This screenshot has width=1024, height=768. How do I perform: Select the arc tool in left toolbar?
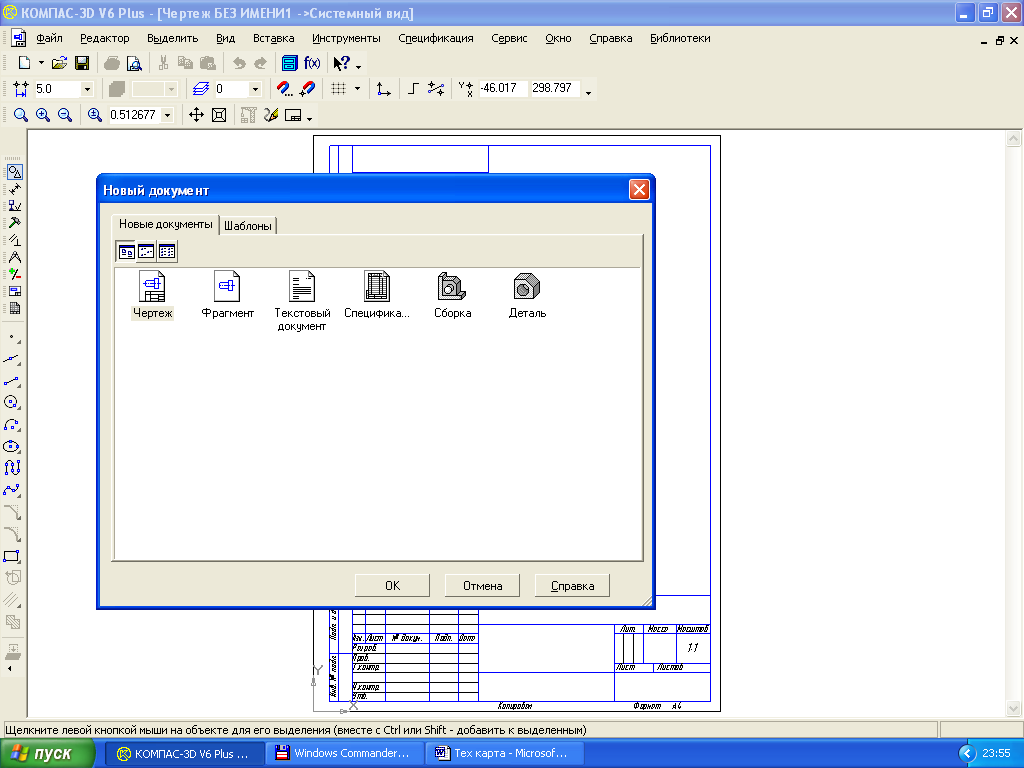point(13,425)
